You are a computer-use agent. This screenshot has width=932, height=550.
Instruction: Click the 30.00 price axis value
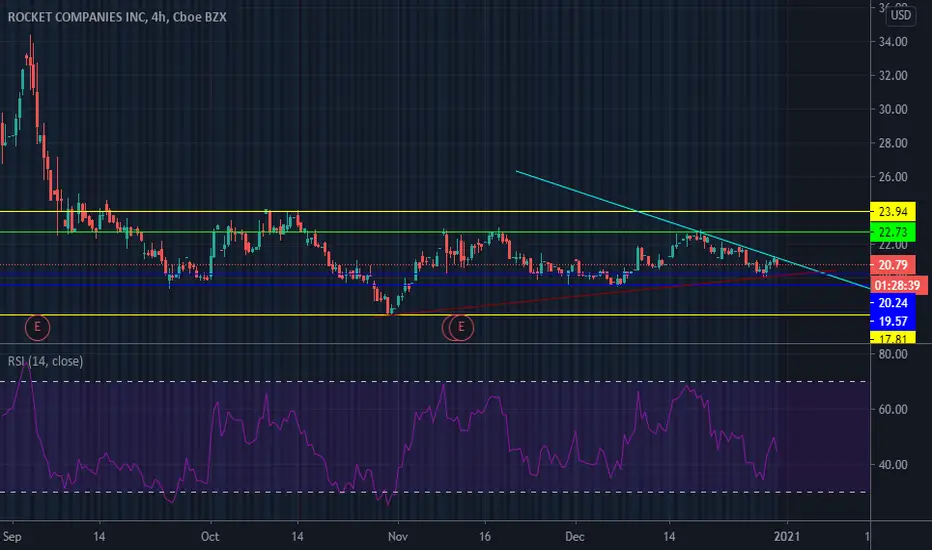coord(893,109)
